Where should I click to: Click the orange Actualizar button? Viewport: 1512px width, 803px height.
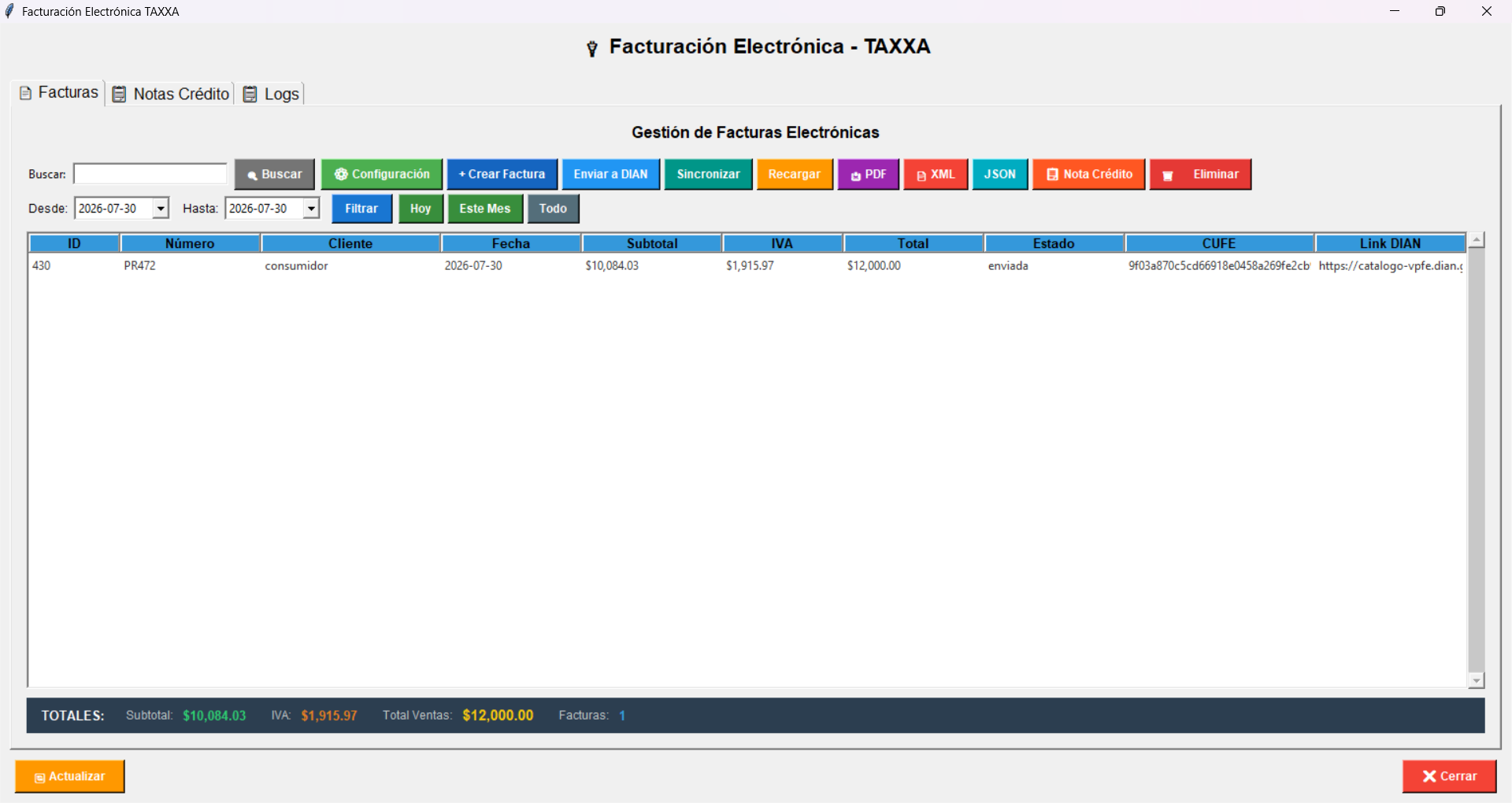coord(70,776)
